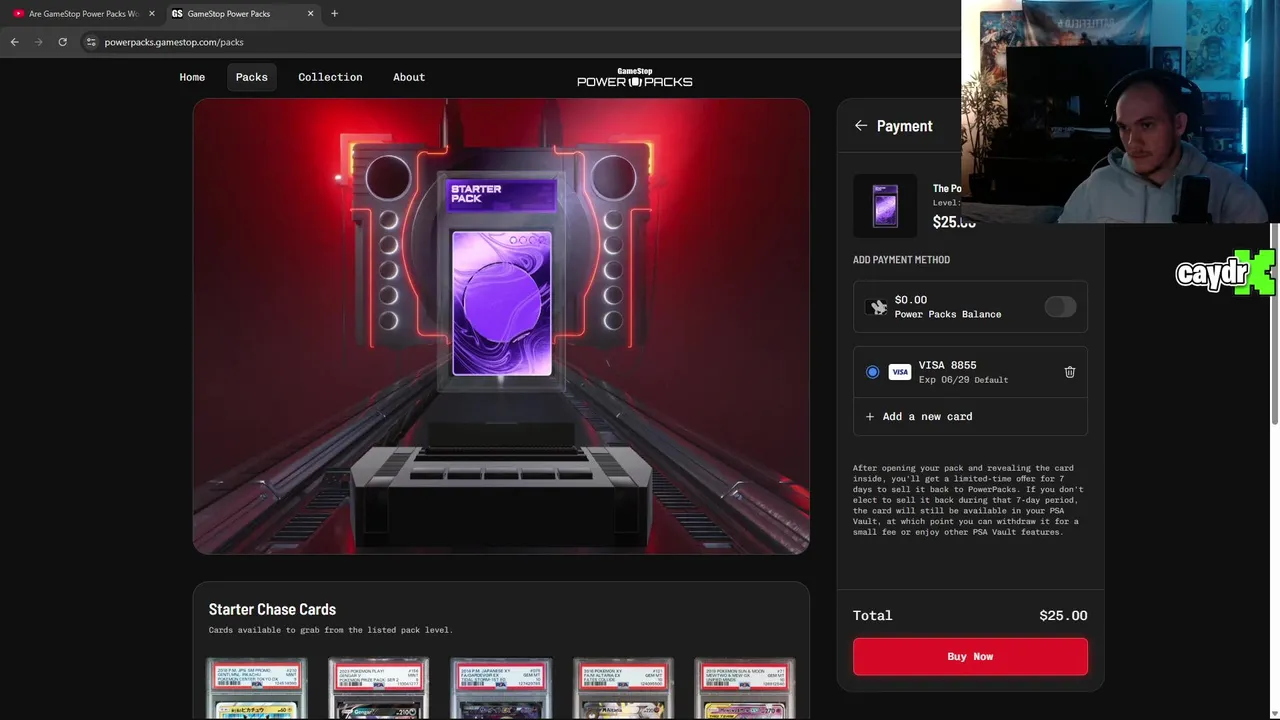Go back with the Payment arrow icon

point(861,126)
